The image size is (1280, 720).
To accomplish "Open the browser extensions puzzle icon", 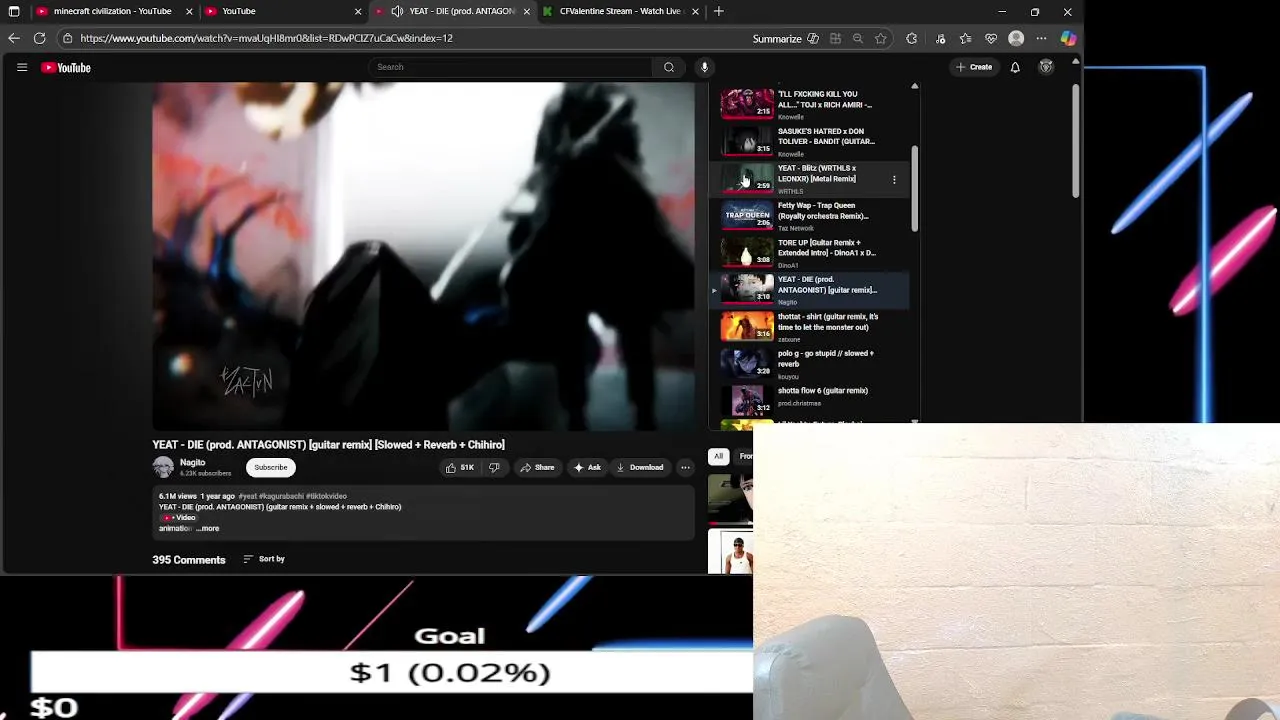I will click(911, 38).
